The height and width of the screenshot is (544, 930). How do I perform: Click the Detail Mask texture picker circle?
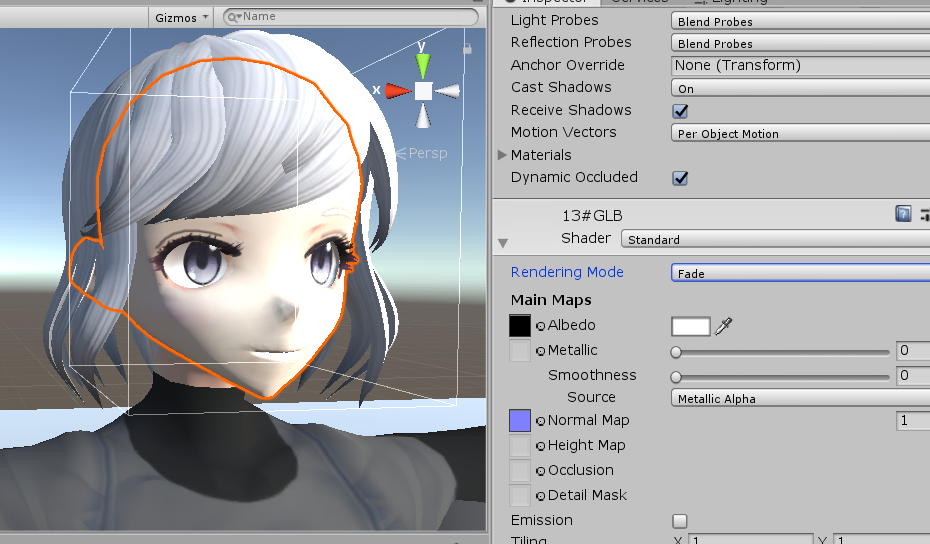(540, 496)
